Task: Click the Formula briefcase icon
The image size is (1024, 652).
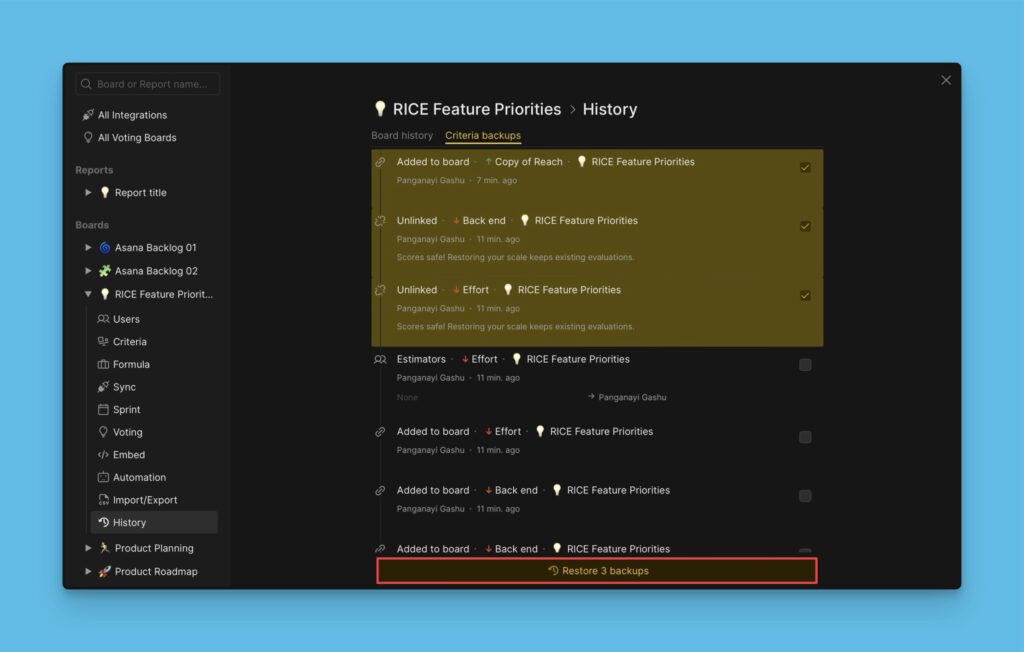Action: point(103,364)
